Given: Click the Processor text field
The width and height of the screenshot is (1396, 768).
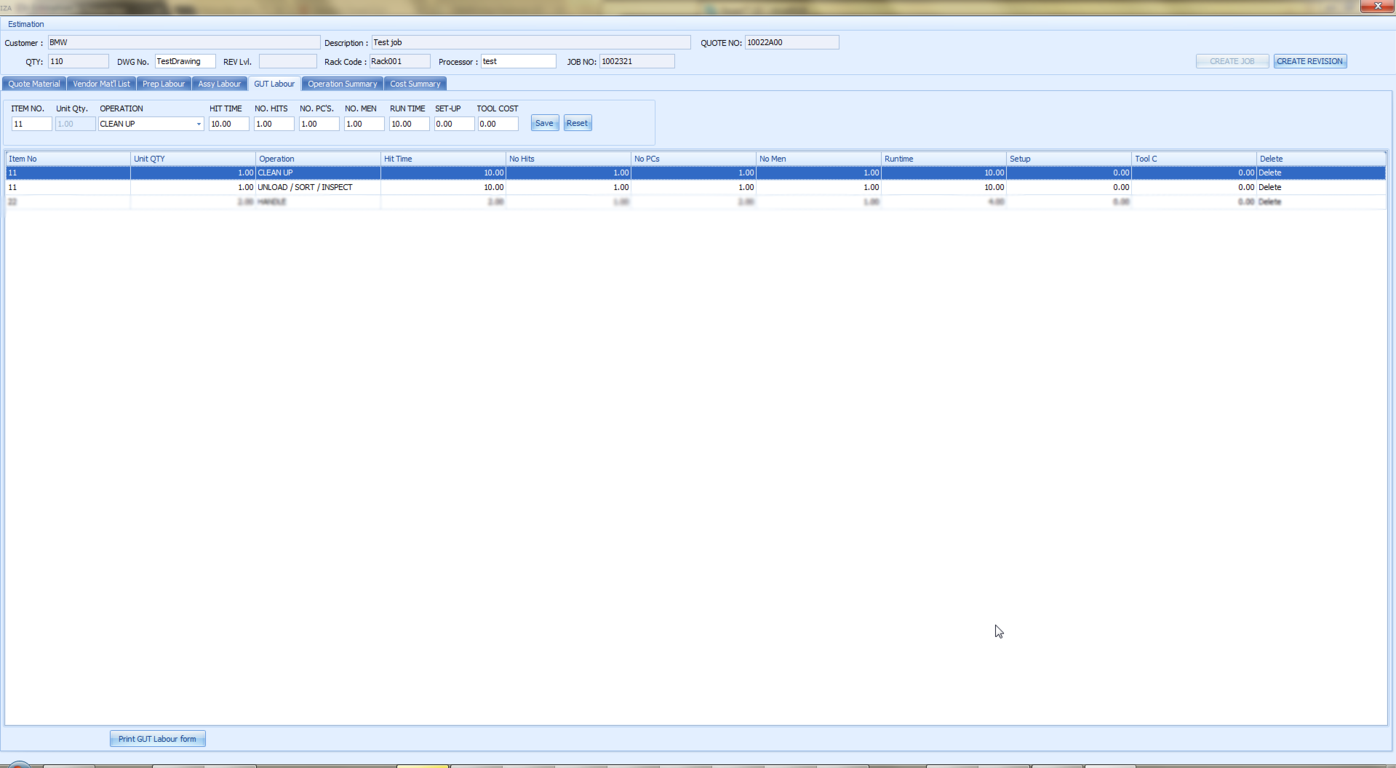Looking at the screenshot, I should (517, 61).
